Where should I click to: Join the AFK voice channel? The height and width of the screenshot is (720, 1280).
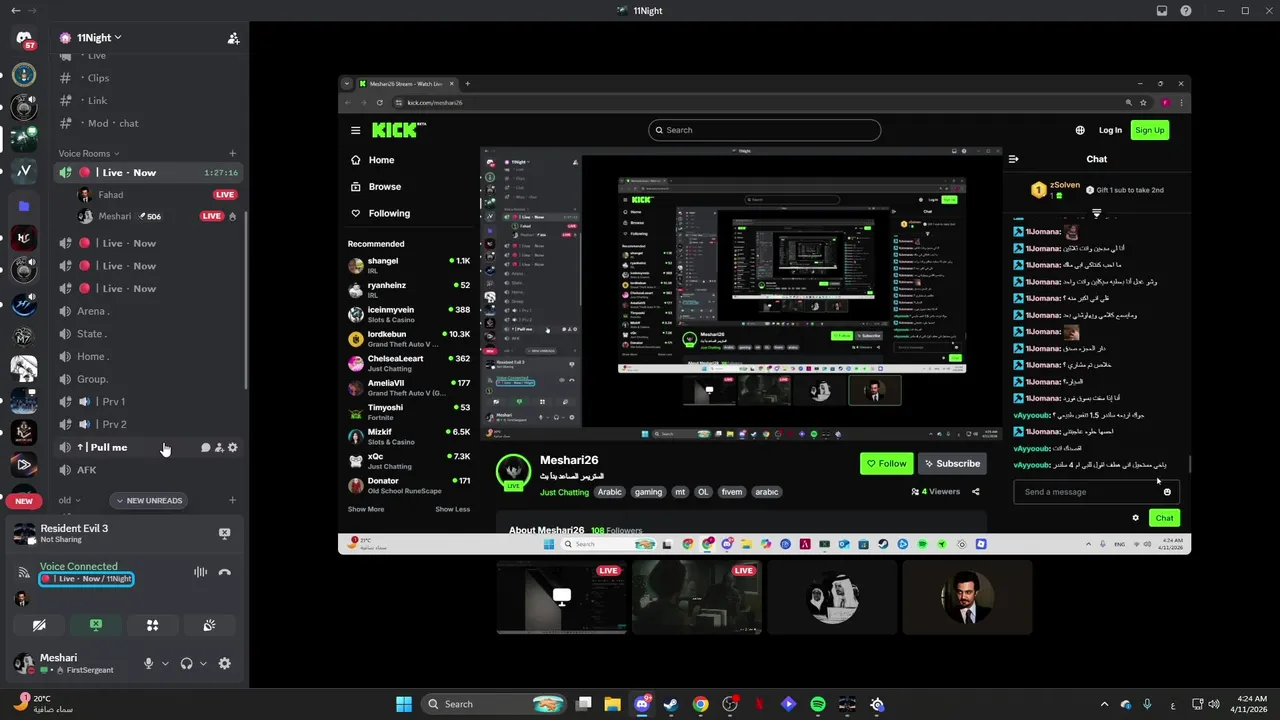(x=87, y=470)
